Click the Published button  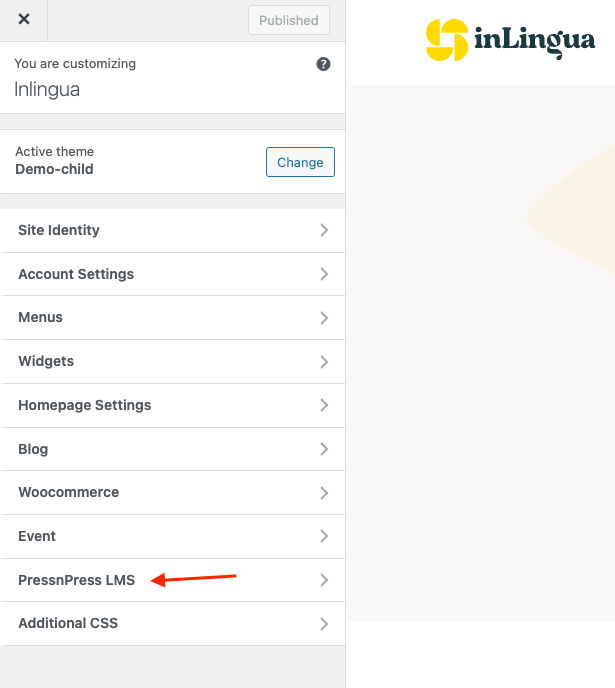coord(288,20)
